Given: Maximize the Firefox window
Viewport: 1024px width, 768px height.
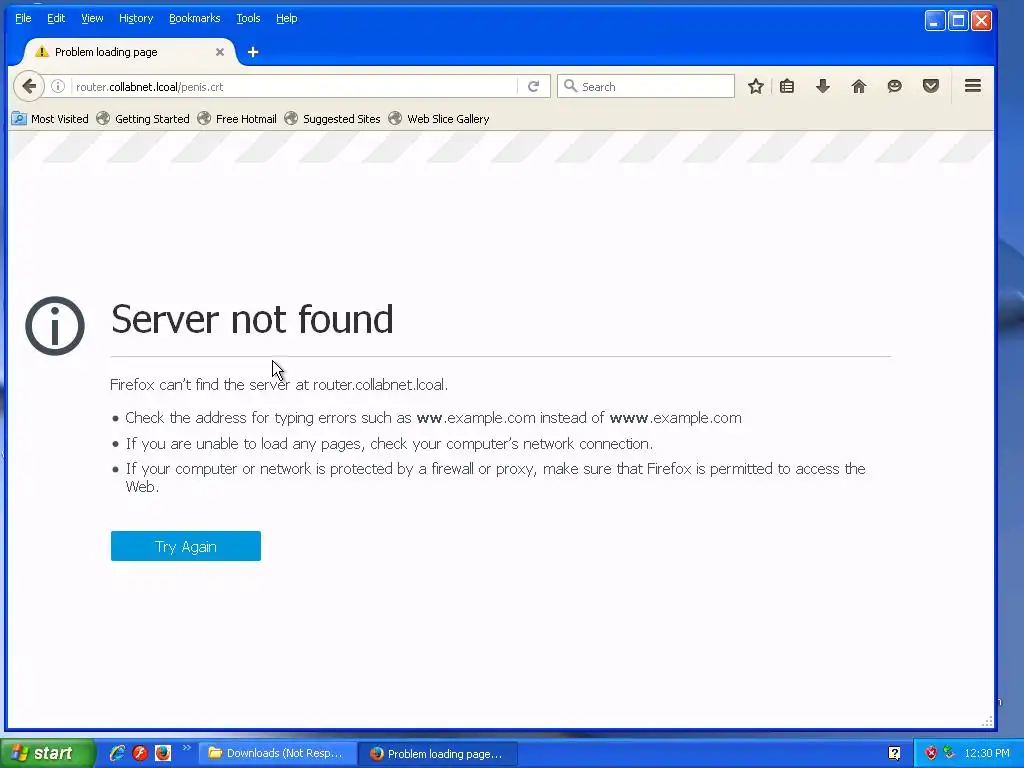Looking at the screenshot, I should pos(958,20).
